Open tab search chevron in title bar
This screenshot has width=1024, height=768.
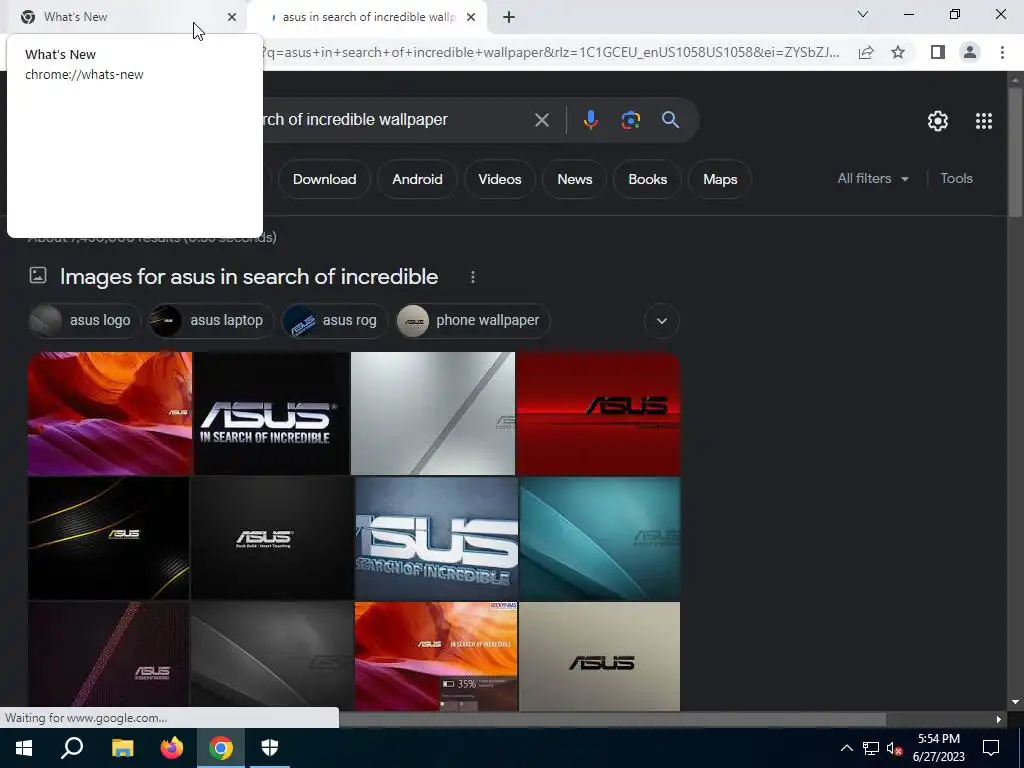pos(863,14)
